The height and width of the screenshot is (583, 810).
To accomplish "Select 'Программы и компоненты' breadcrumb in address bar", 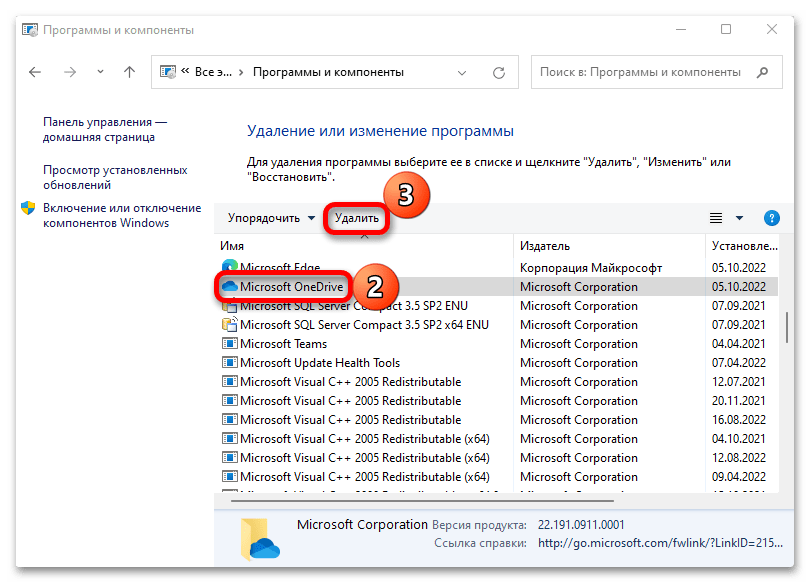I will coord(328,72).
